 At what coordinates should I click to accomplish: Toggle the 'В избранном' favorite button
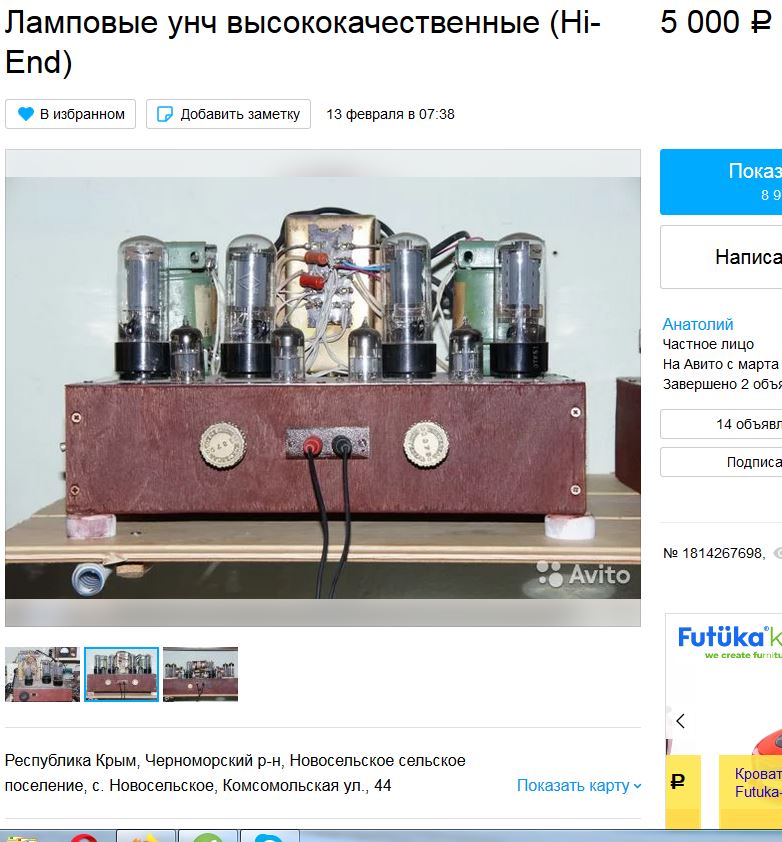pos(70,114)
